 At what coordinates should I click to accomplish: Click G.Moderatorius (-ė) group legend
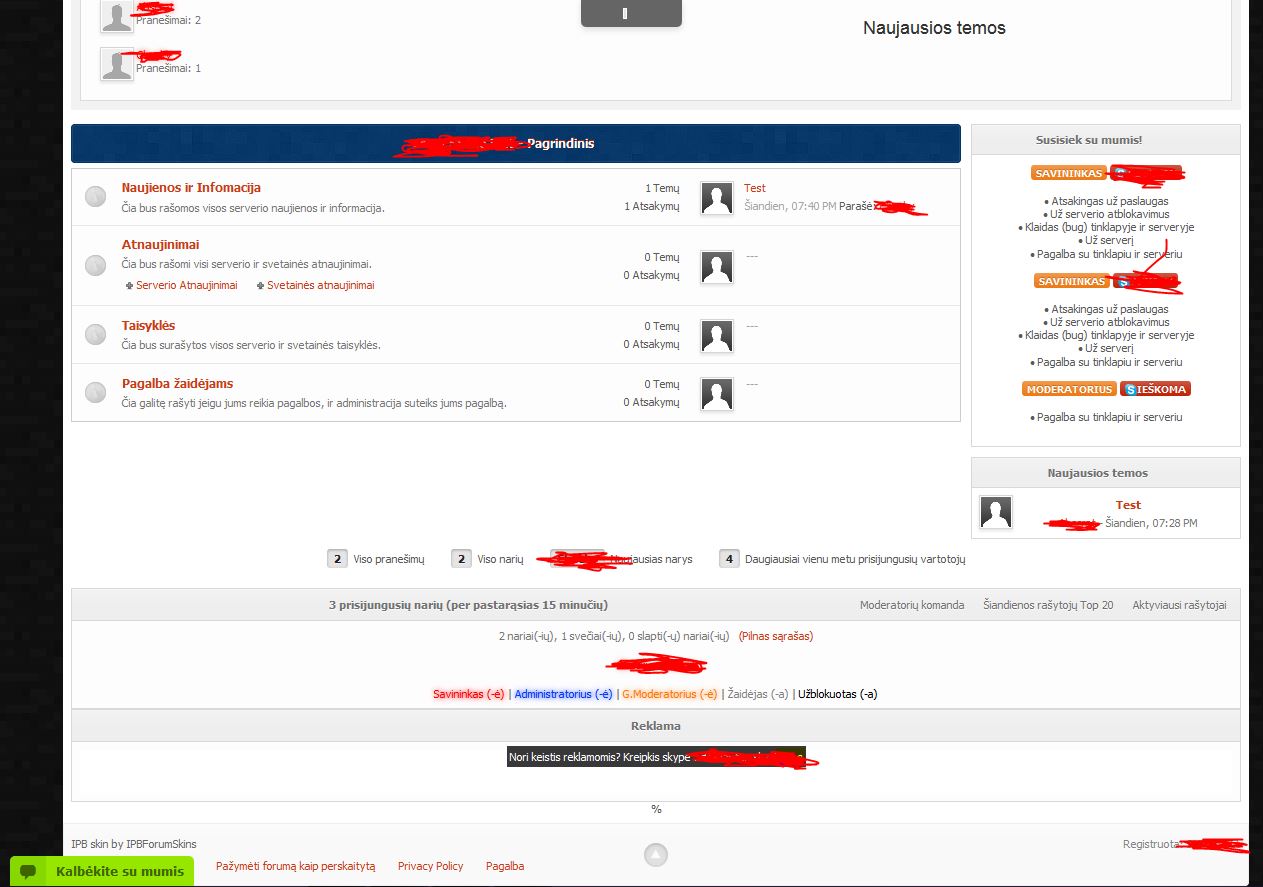[x=670, y=694]
